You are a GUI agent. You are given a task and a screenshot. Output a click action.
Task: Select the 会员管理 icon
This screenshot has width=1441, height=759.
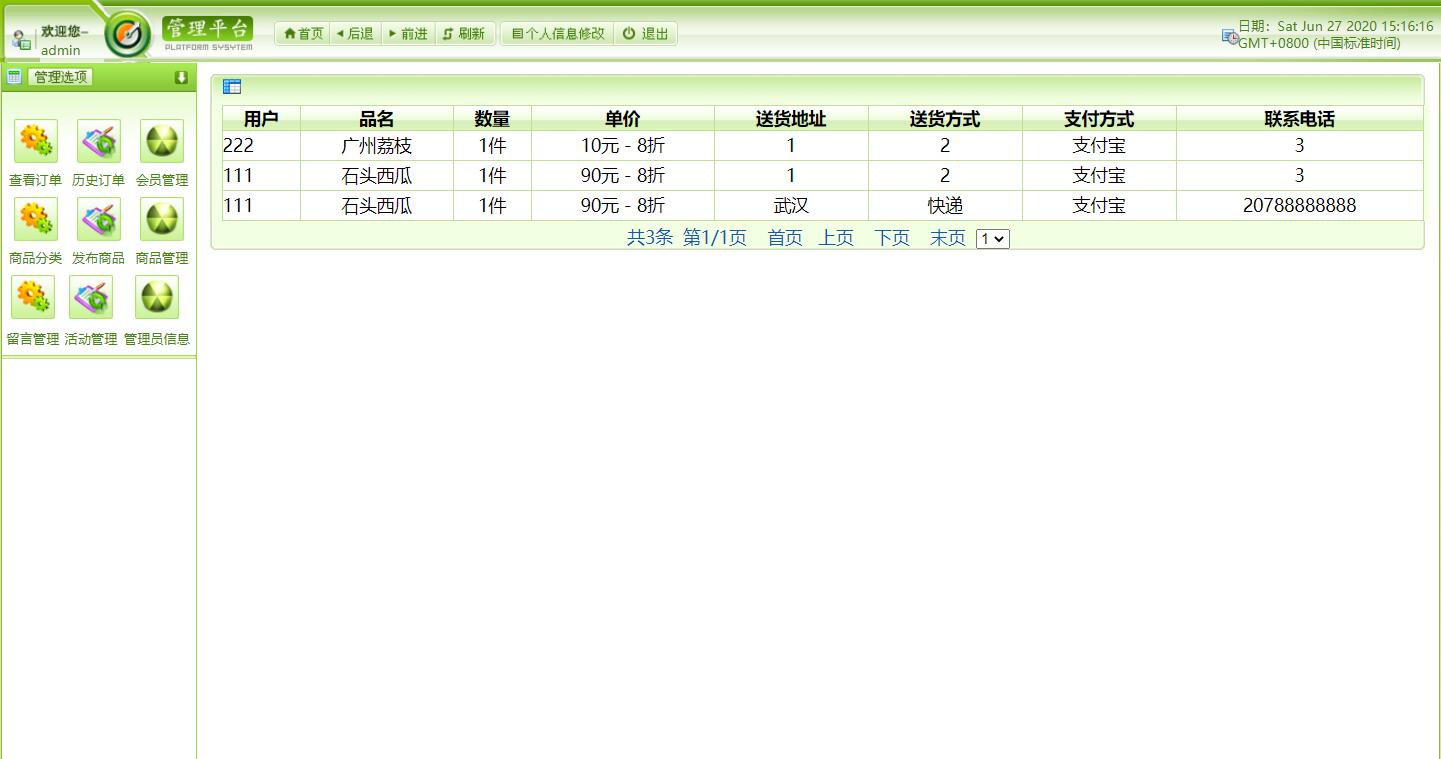pos(160,141)
